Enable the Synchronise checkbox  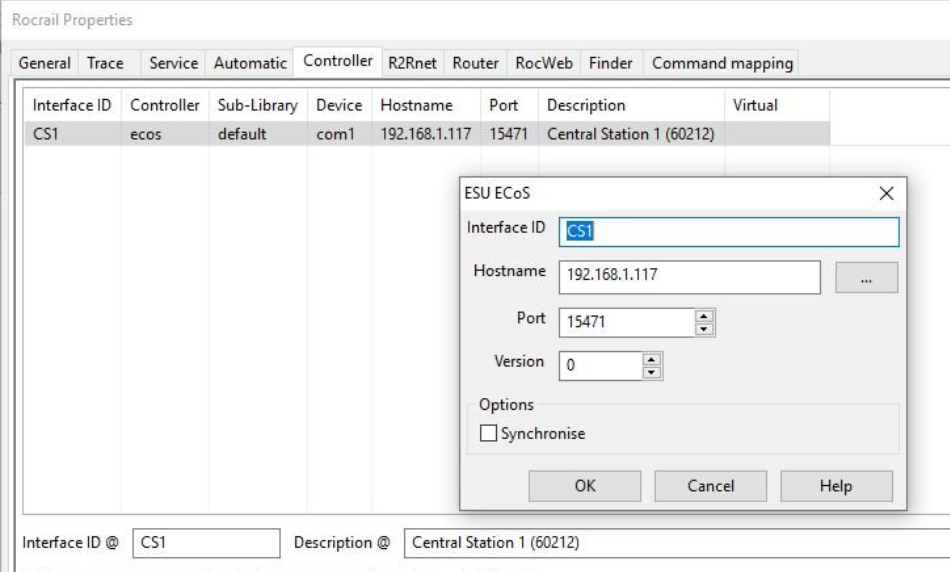point(489,434)
